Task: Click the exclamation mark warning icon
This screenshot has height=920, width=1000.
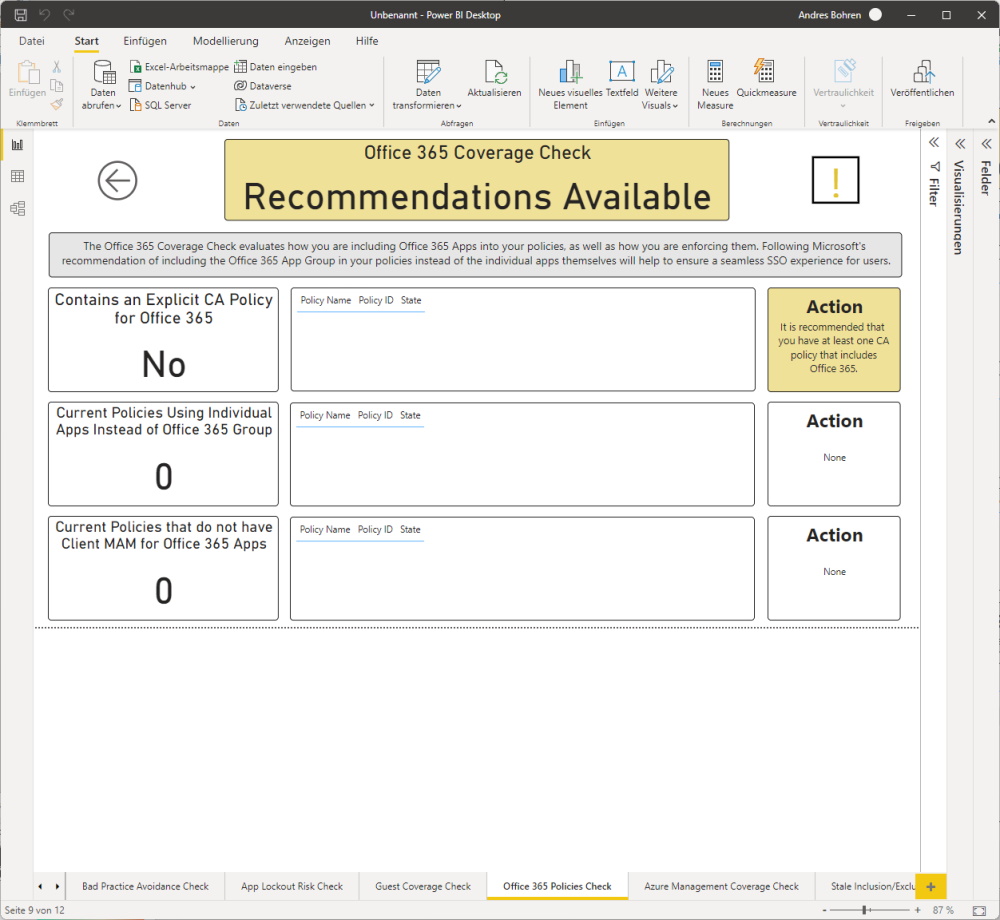Action: coord(835,180)
